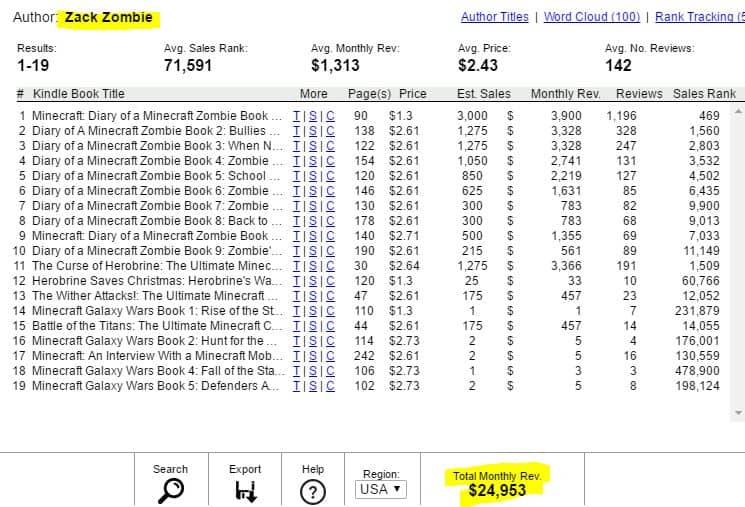Open the Author Titles link
745x507 pixels.
[x=495, y=17]
